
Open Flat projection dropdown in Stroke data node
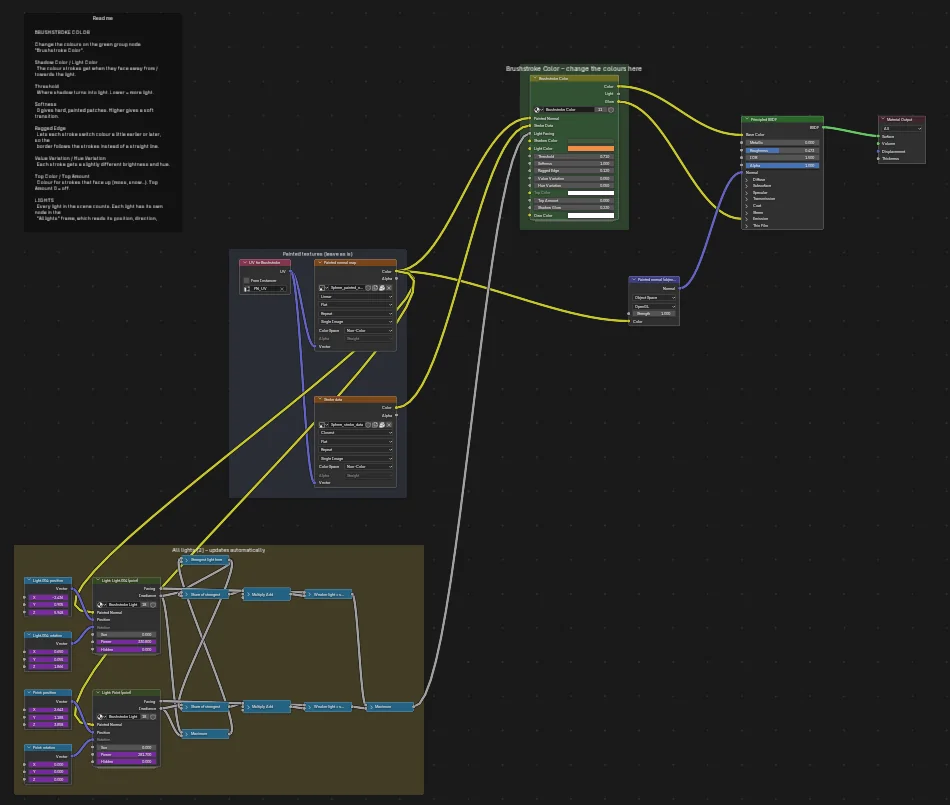356,442
